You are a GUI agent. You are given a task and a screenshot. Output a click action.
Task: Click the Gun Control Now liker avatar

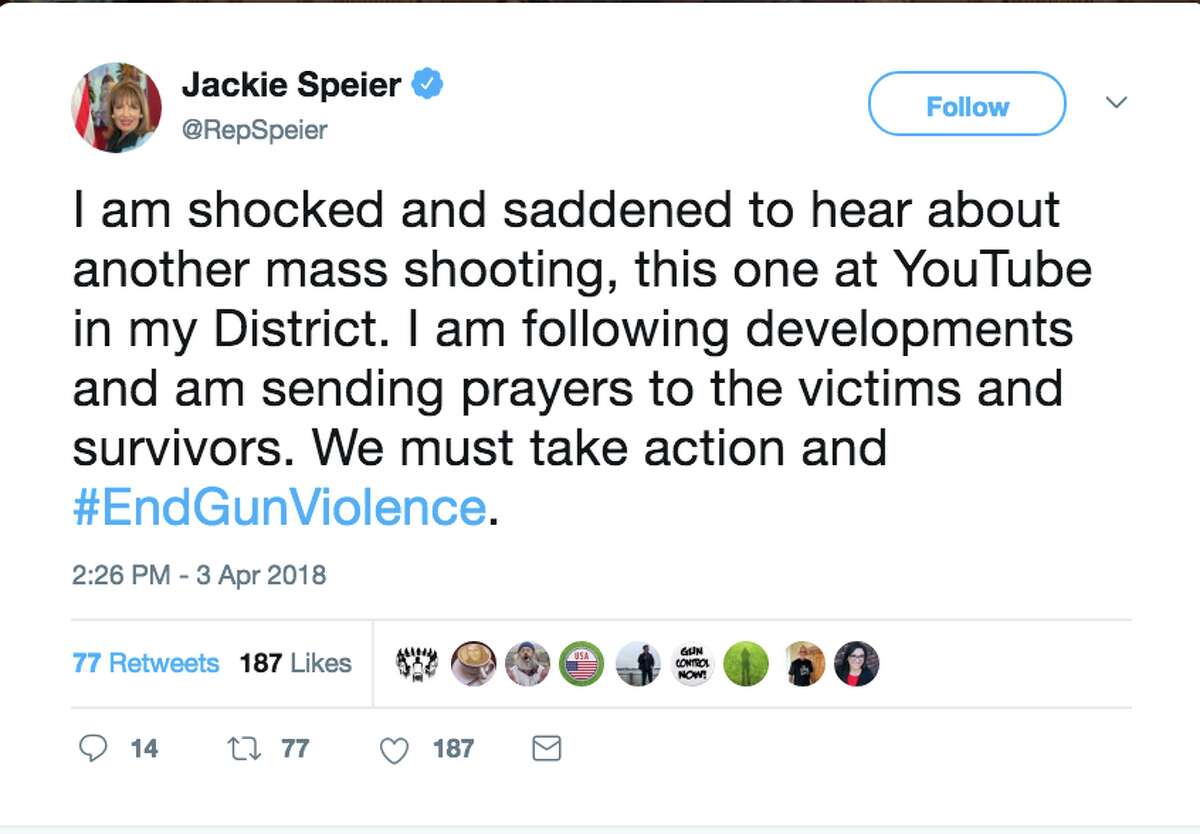click(690, 663)
